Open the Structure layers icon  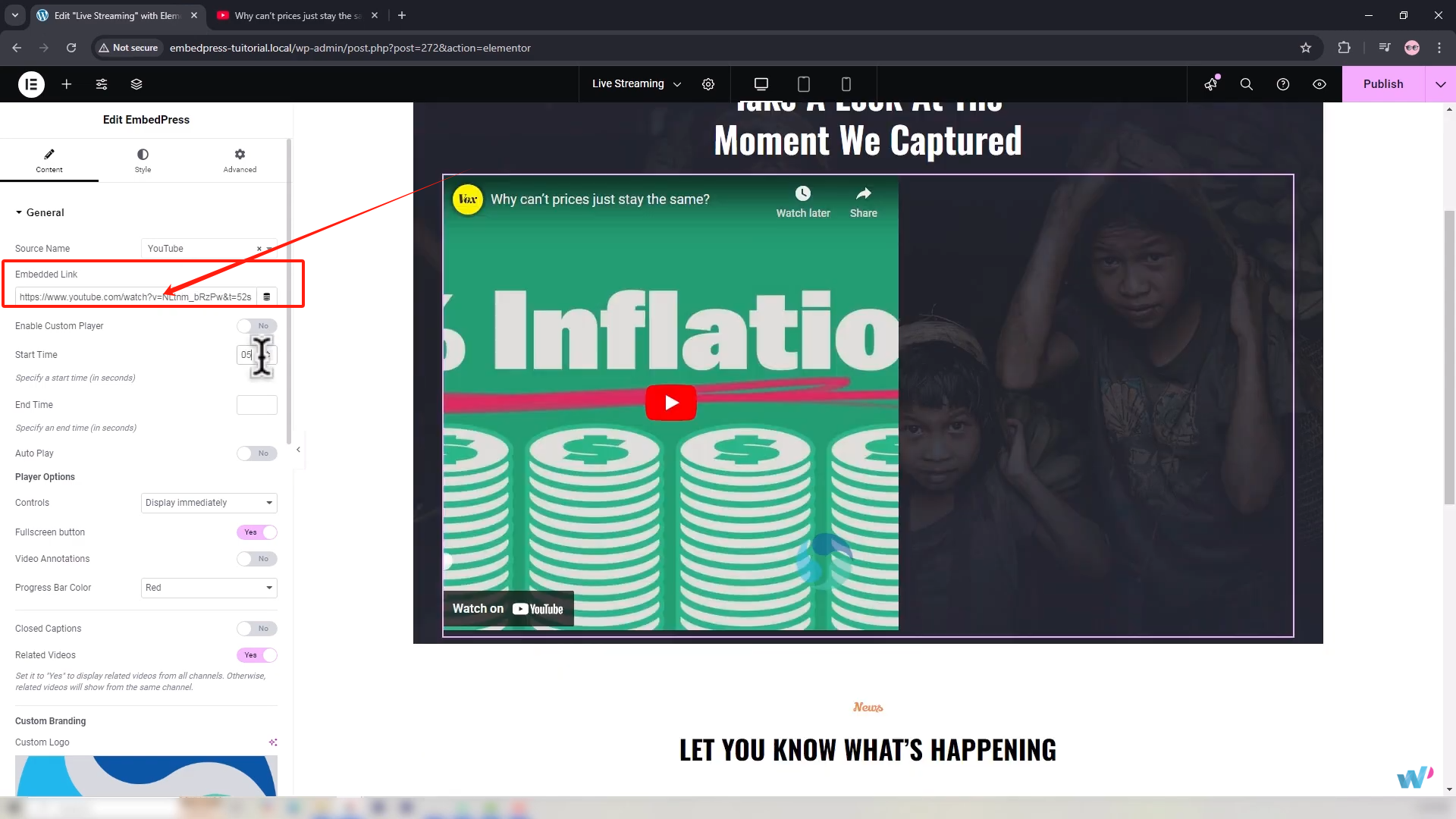(136, 84)
